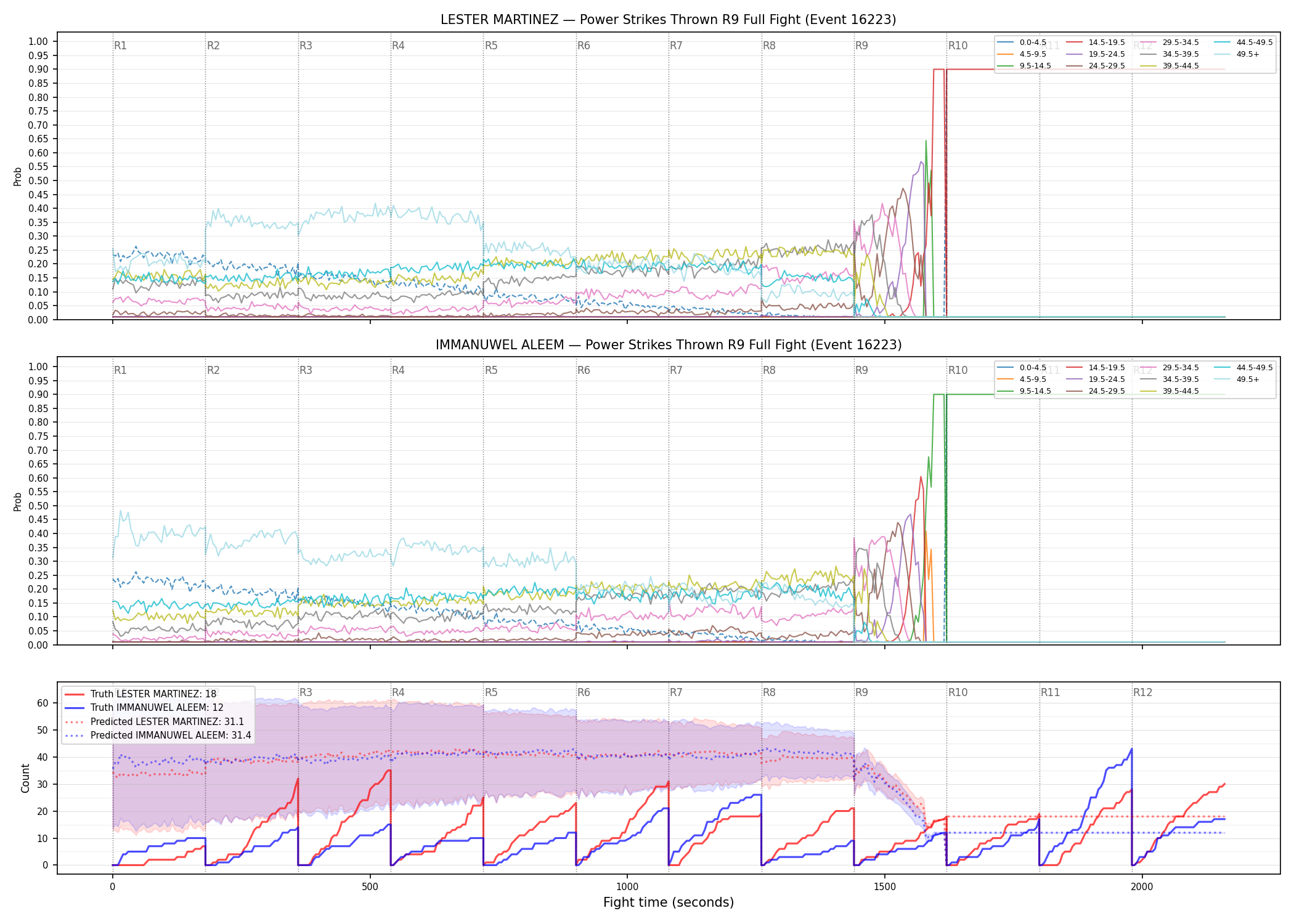Select the Predicted IMMANUWEL ALEEM: 31.4 legend entry
The image size is (1294, 924).
pyautogui.click(x=158, y=735)
